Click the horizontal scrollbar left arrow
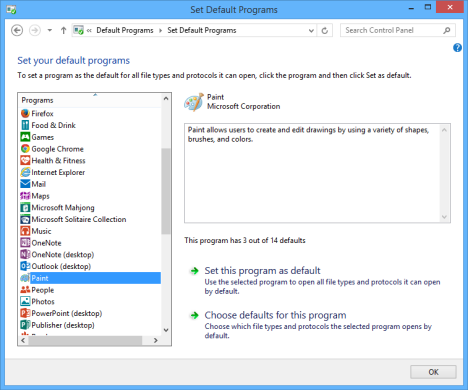Image resolution: width=468 pixels, height=390 pixels. click(x=23, y=340)
